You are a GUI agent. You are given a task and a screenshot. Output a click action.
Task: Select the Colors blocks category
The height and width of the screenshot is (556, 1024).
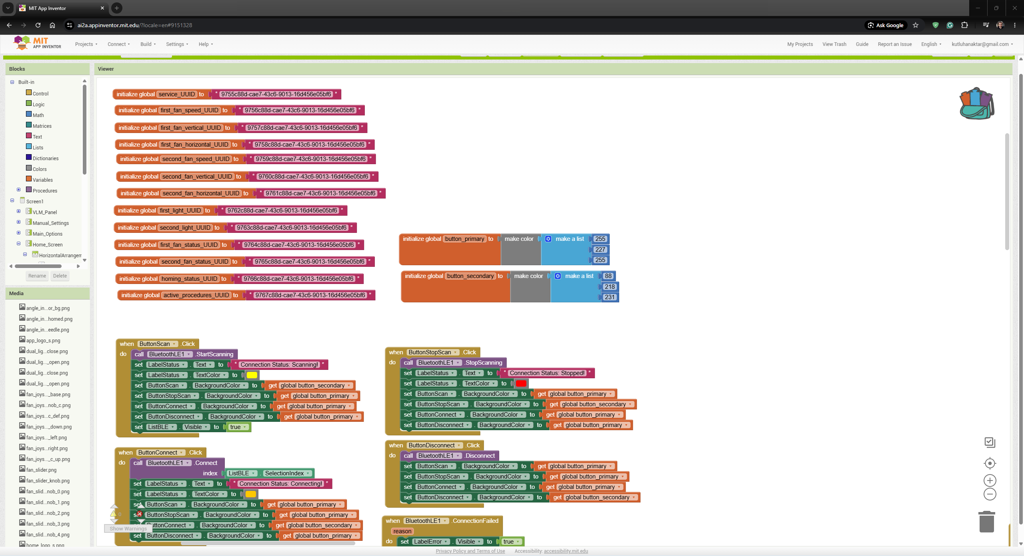(37, 169)
